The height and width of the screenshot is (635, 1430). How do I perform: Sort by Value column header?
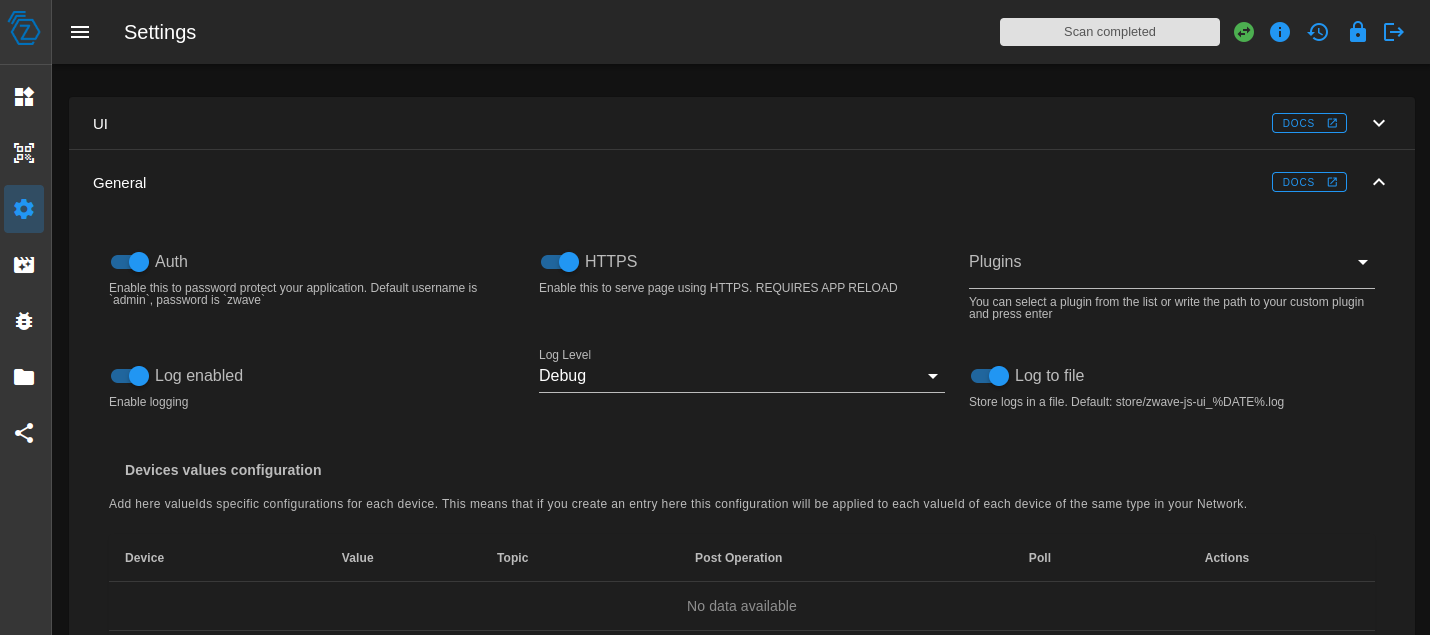pyautogui.click(x=357, y=558)
